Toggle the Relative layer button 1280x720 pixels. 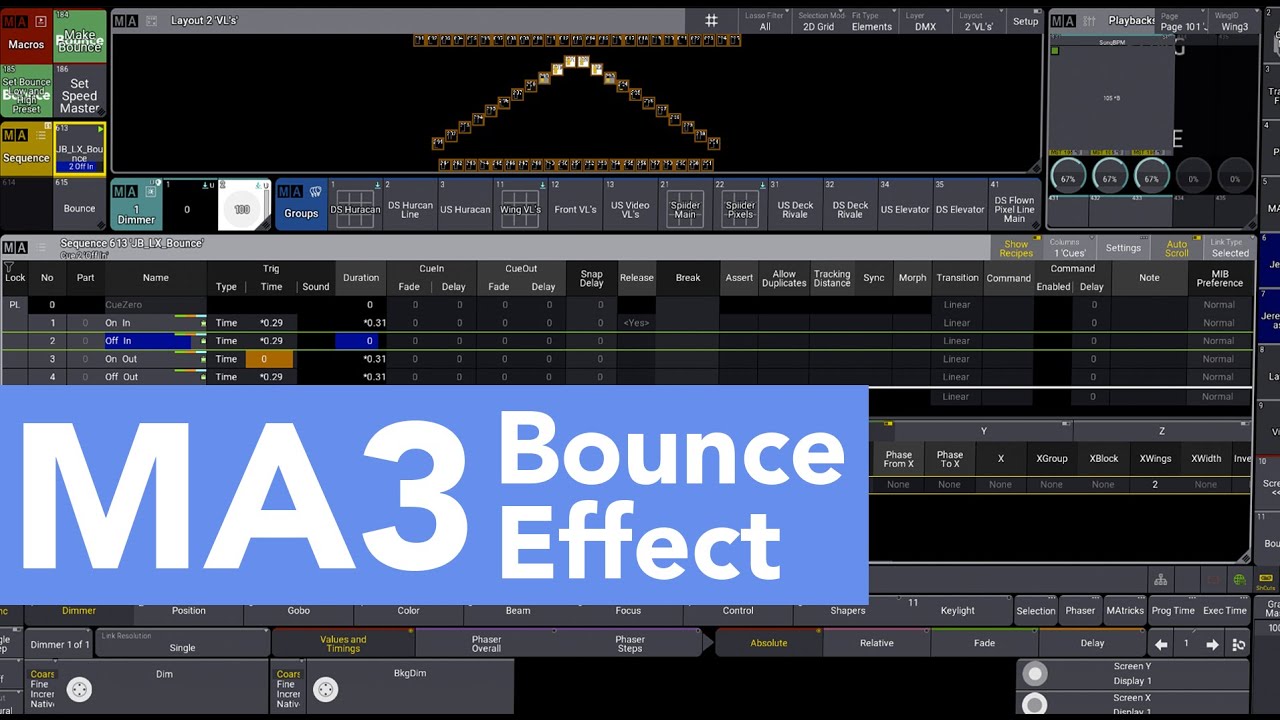tap(876, 643)
